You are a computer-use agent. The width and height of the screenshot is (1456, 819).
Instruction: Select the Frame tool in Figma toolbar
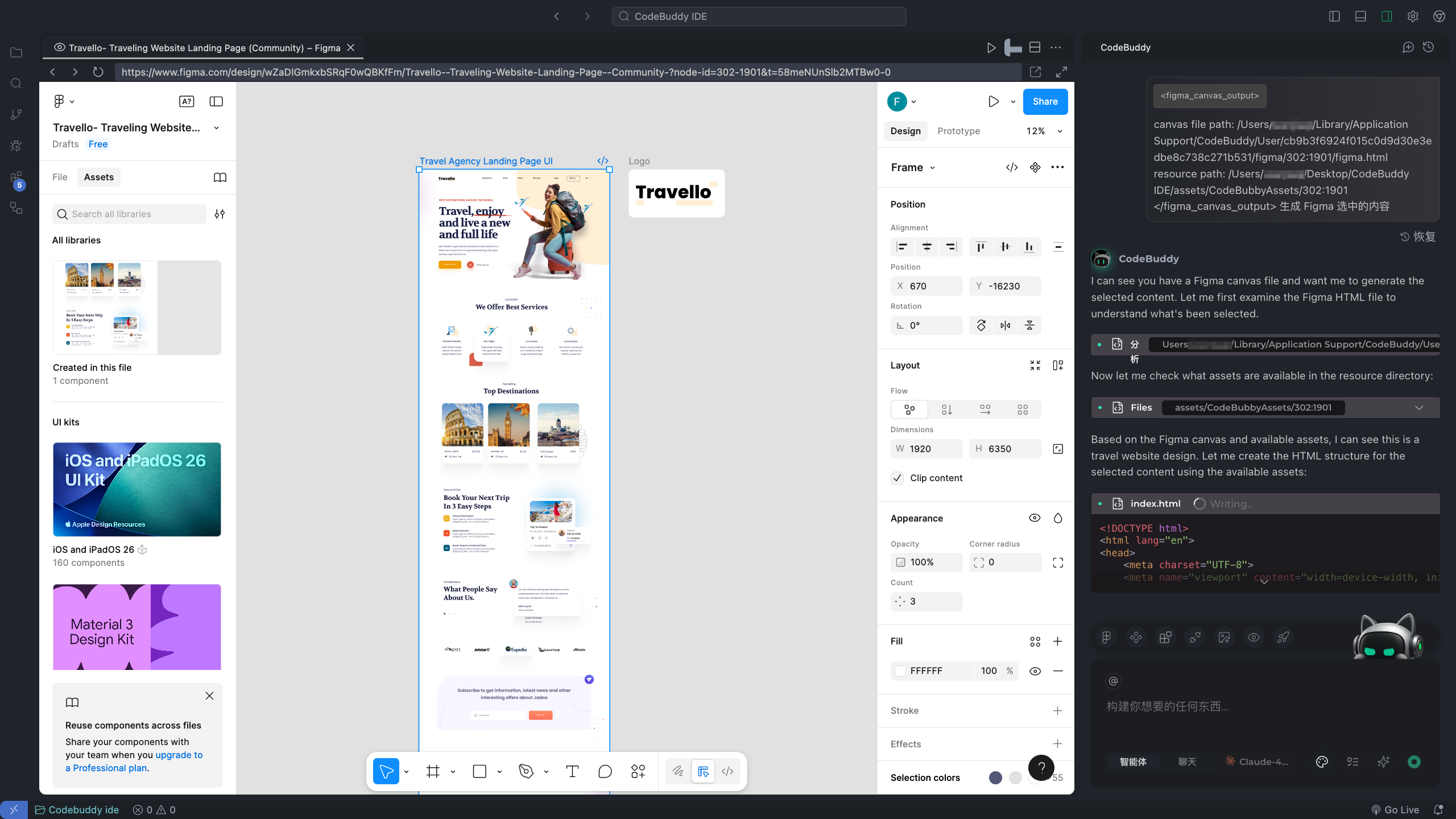[x=433, y=771]
